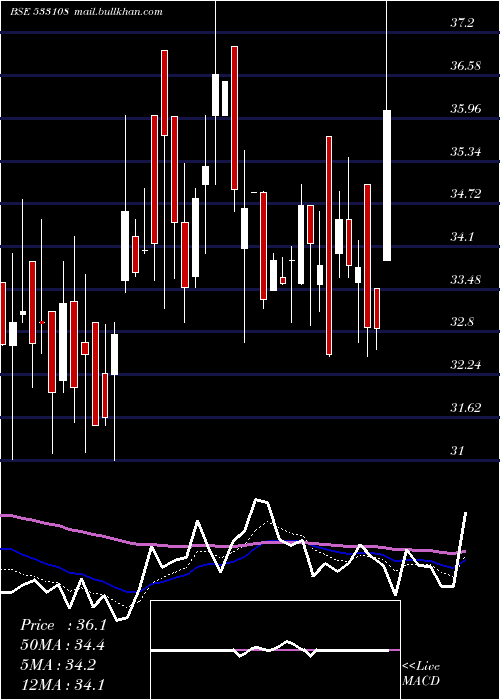The height and width of the screenshot is (700, 500).
Task: Click the last tall white candlestick
Action: pyautogui.click(x=387, y=185)
